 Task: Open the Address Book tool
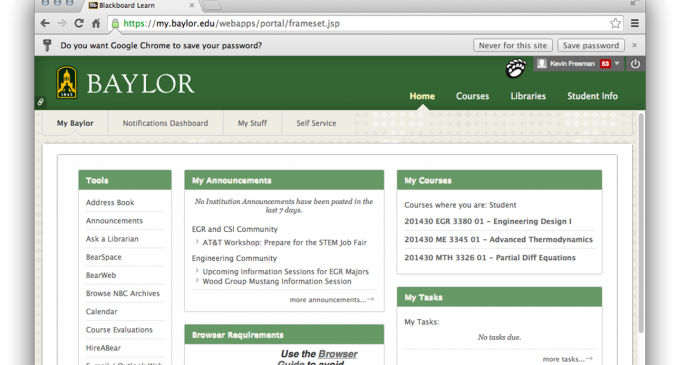click(x=110, y=202)
